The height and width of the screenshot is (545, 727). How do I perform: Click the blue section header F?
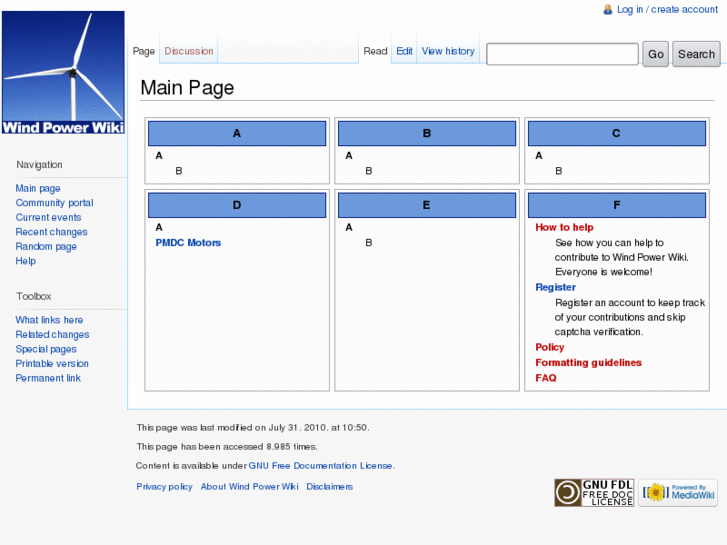617,205
